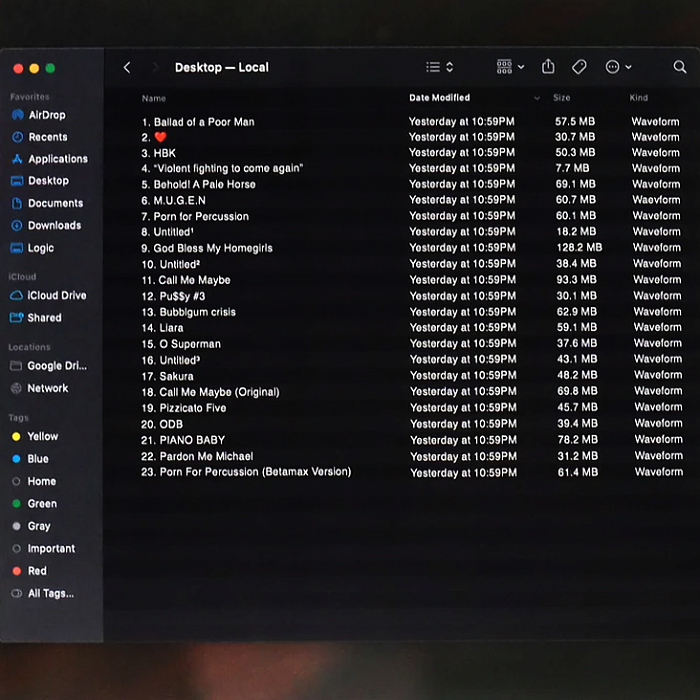Select file "20. ODB"
This screenshot has width=700, height=700.
[x=162, y=424]
